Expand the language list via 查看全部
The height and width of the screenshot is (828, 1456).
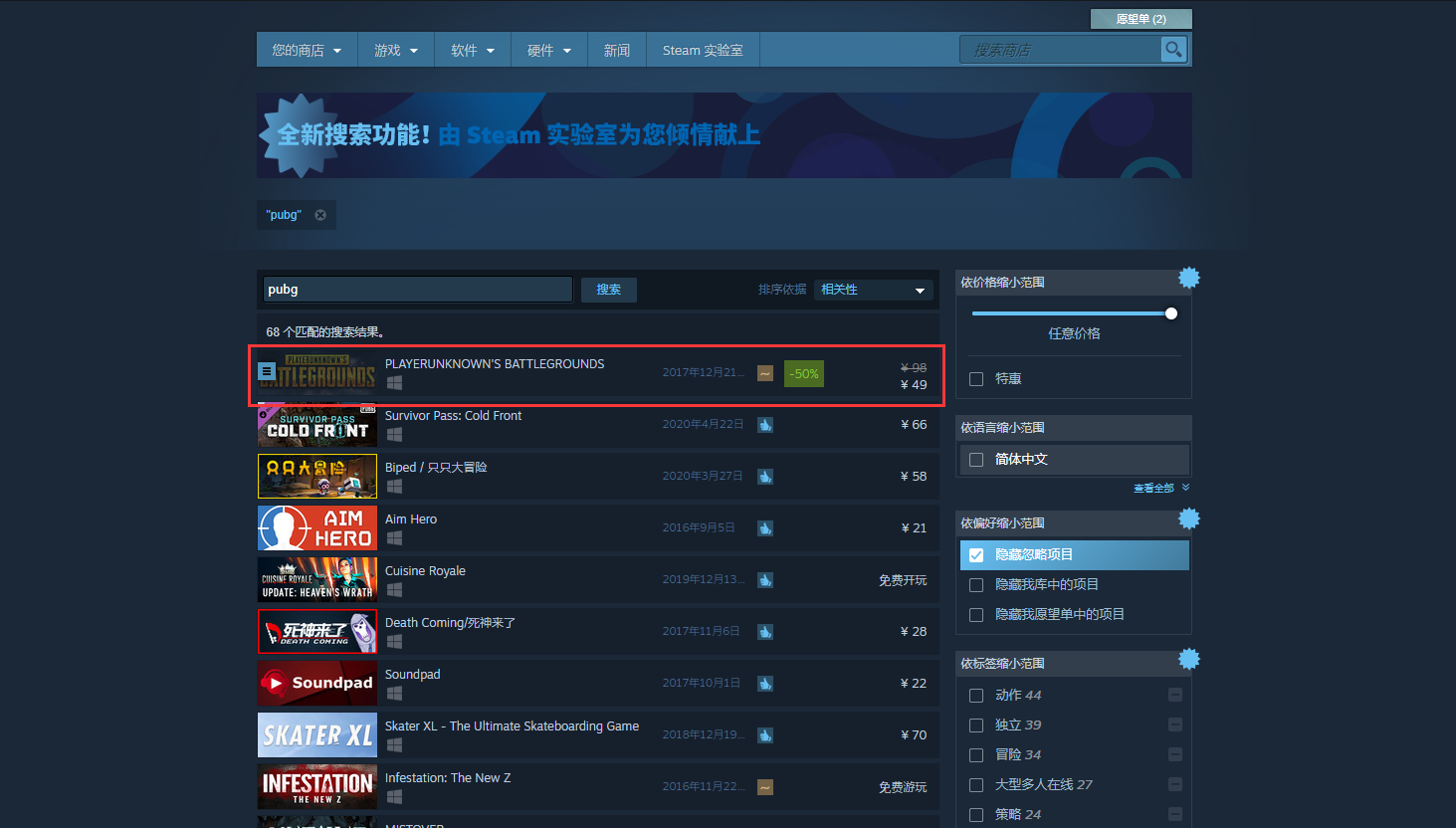click(1160, 488)
